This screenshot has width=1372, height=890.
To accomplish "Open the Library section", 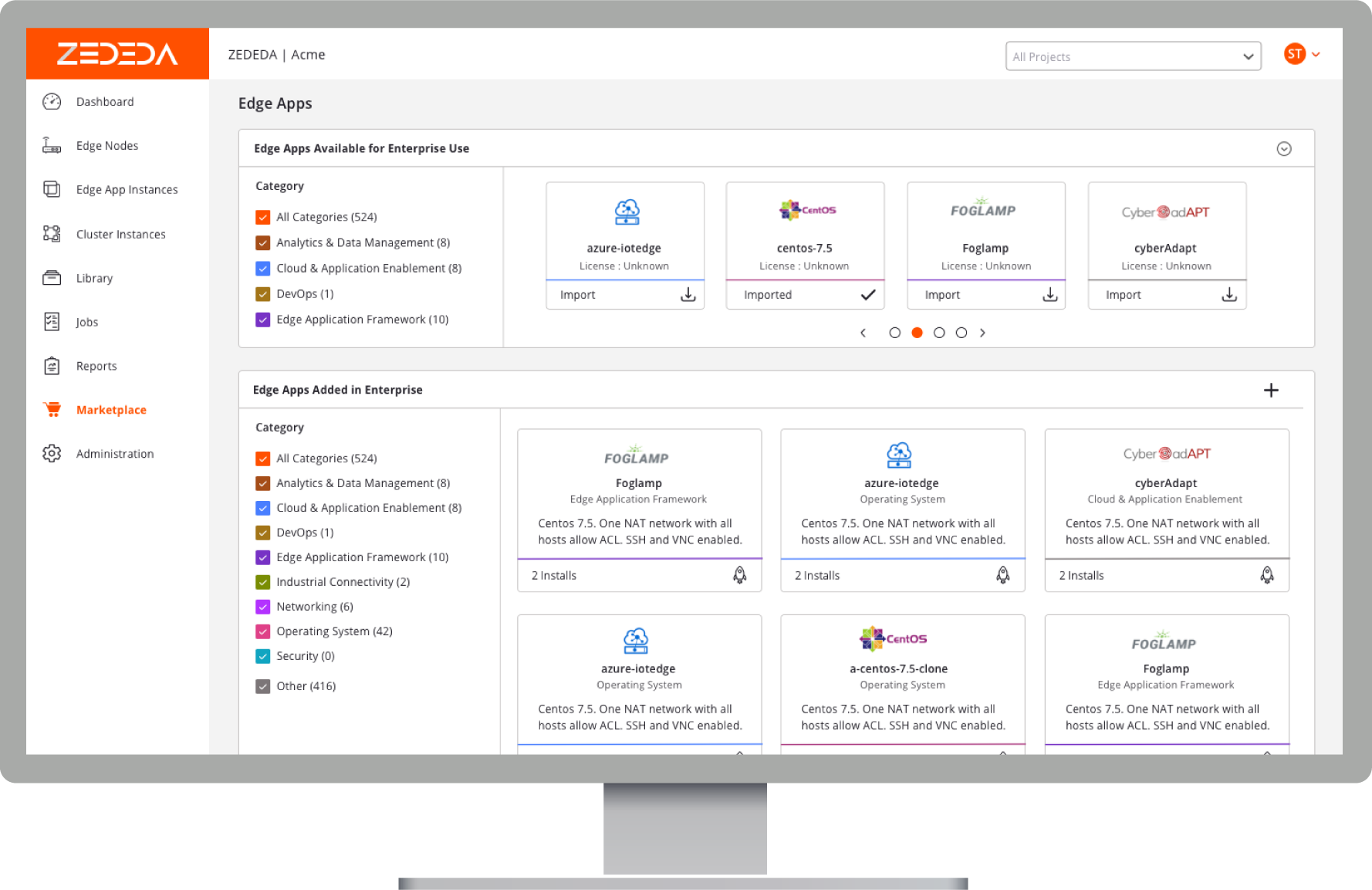I will pos(94,278).
